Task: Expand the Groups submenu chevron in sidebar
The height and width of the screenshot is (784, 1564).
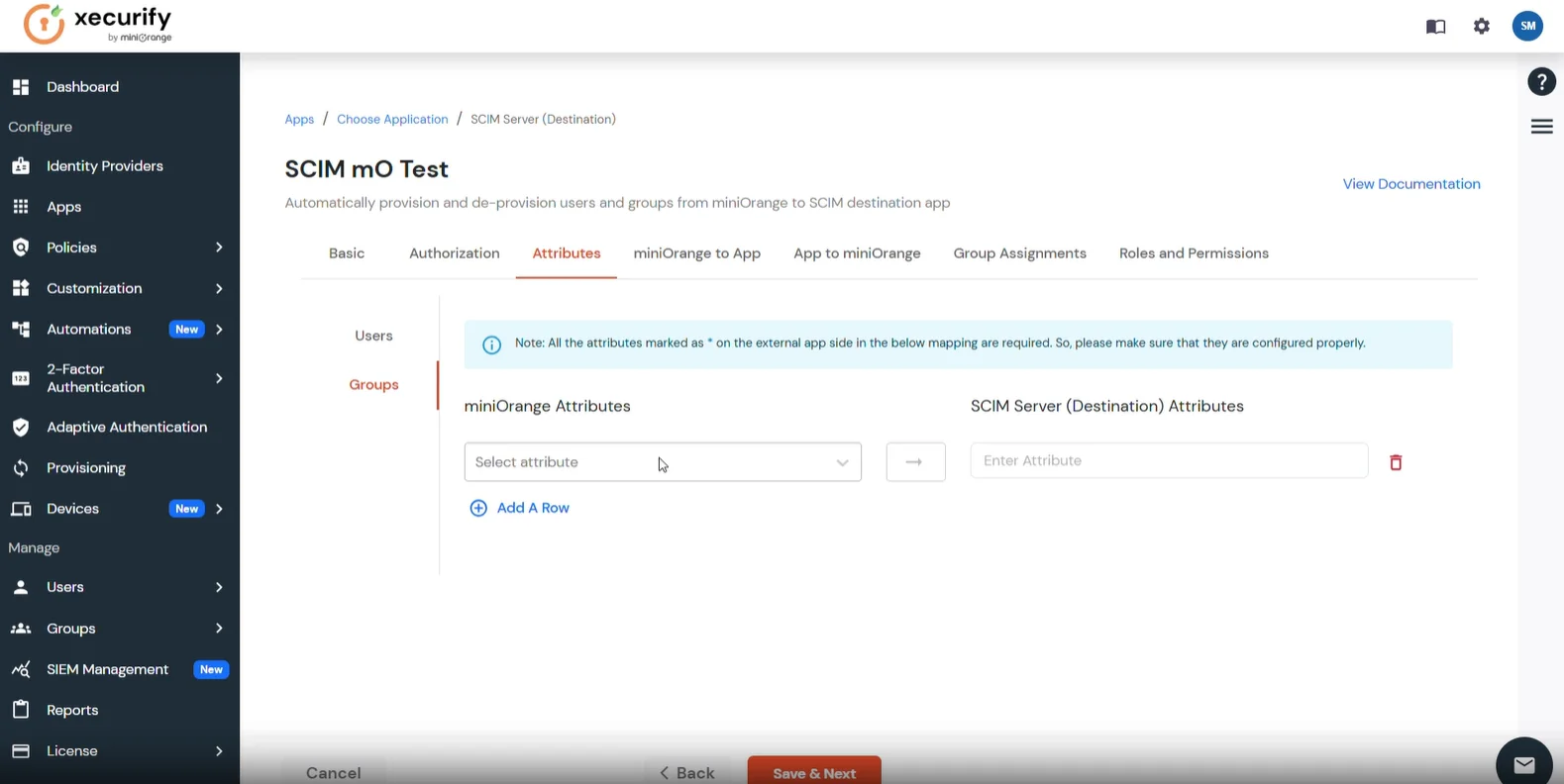Action: pos(219,629)
